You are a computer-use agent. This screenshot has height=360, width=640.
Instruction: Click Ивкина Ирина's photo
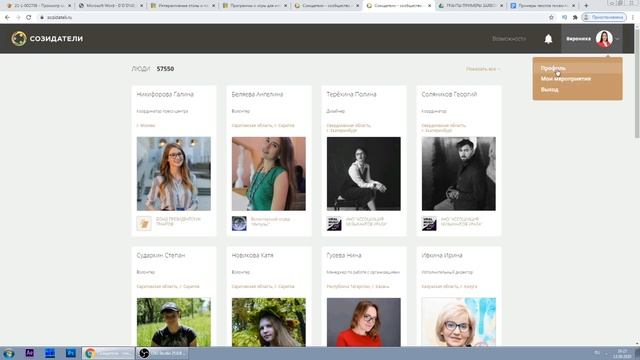tap(459, 322)
